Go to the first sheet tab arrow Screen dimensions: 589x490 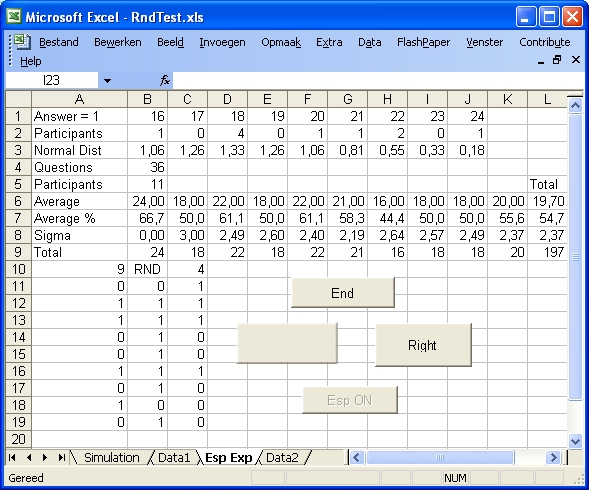tap(12, 457)
